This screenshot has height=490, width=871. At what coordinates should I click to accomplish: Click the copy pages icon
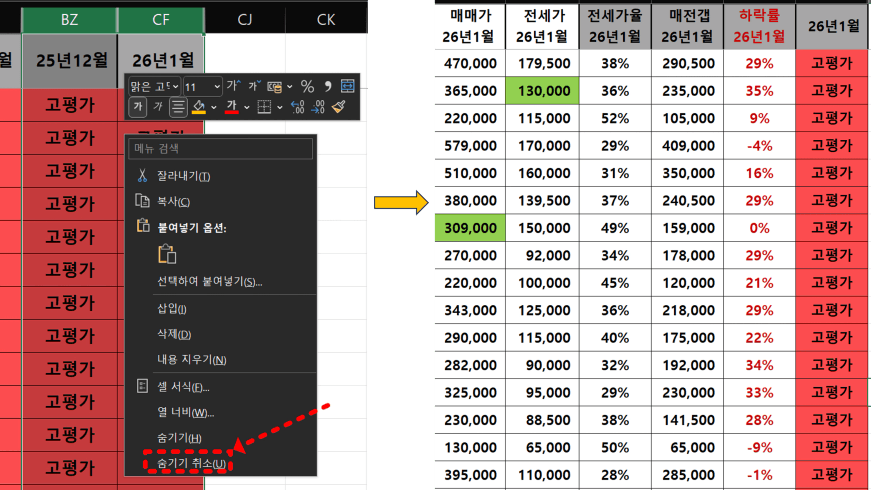[x=142, y=201]
